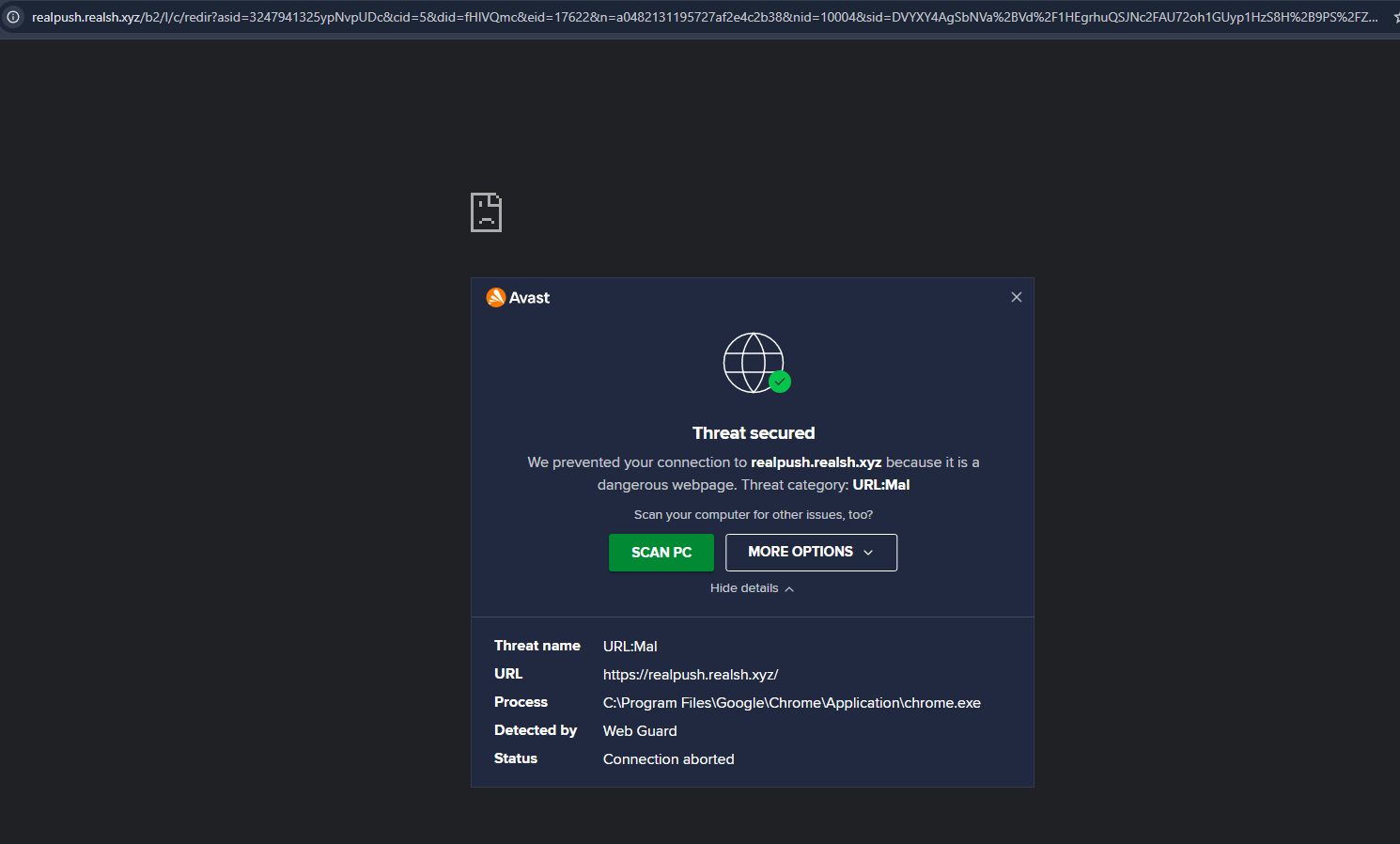Click the chrome.exe process path
The width and height of the screenshot is (1400, 844).
[792, 703]
